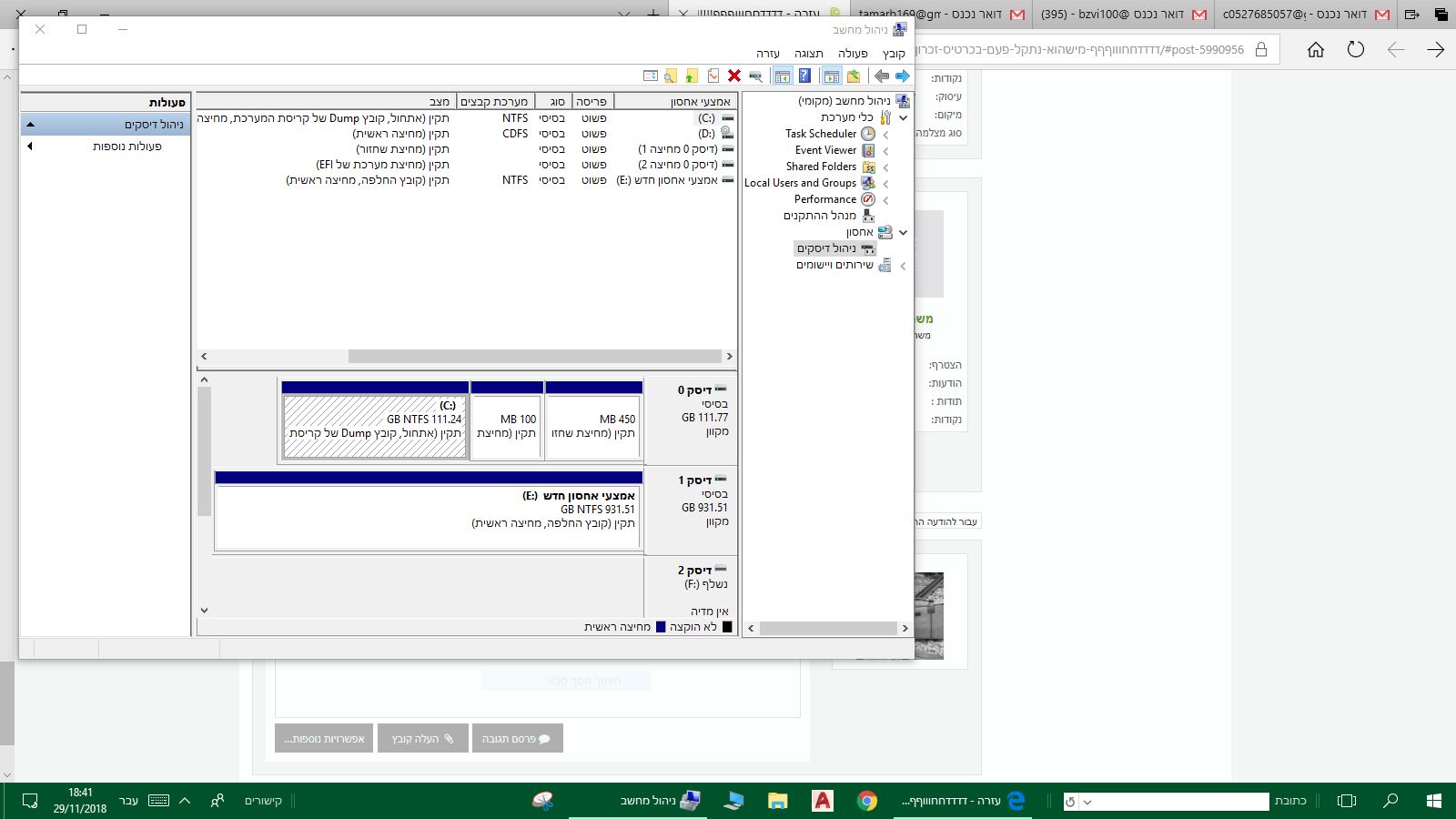Click the דיסק 2 removable disk label
The image size is (1456, 819).
coord(689,589)
